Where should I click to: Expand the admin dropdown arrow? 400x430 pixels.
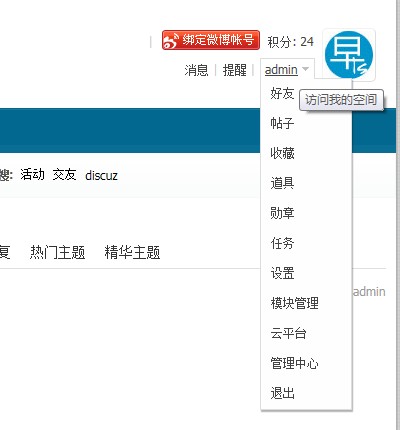305,69
